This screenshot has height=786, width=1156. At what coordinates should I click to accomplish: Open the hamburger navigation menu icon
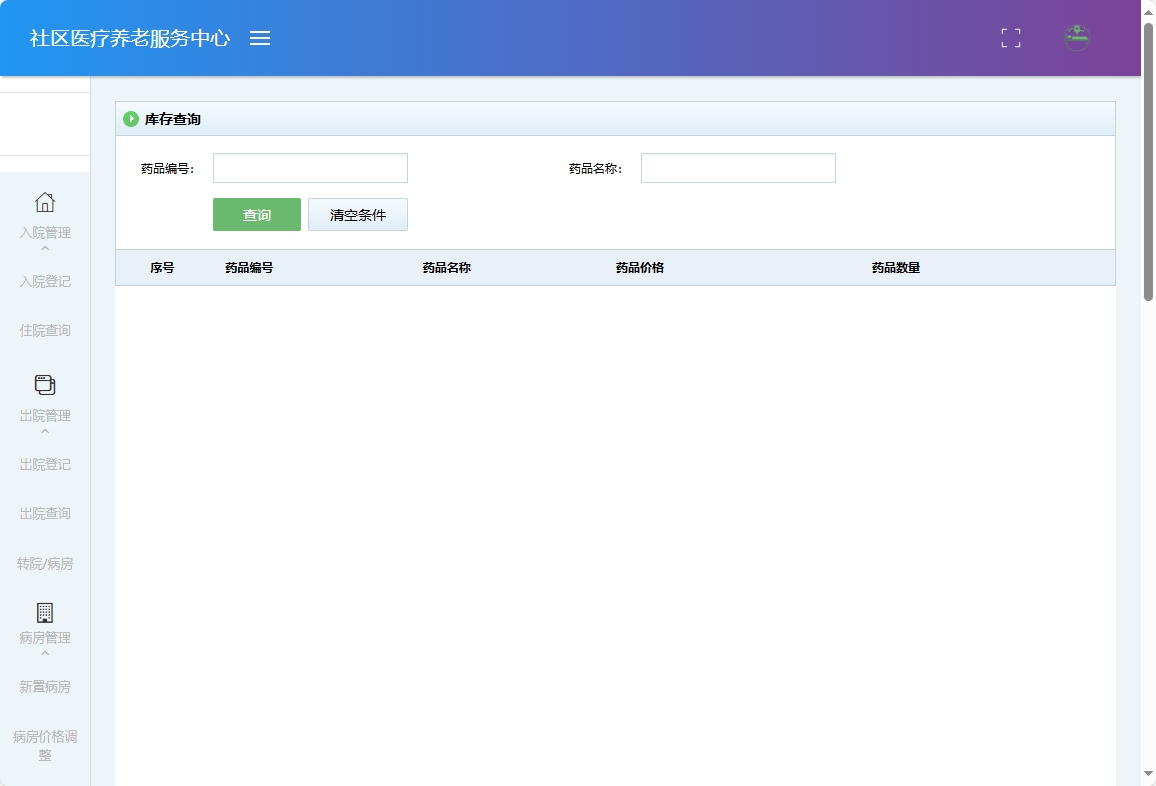tap(260, 38)
